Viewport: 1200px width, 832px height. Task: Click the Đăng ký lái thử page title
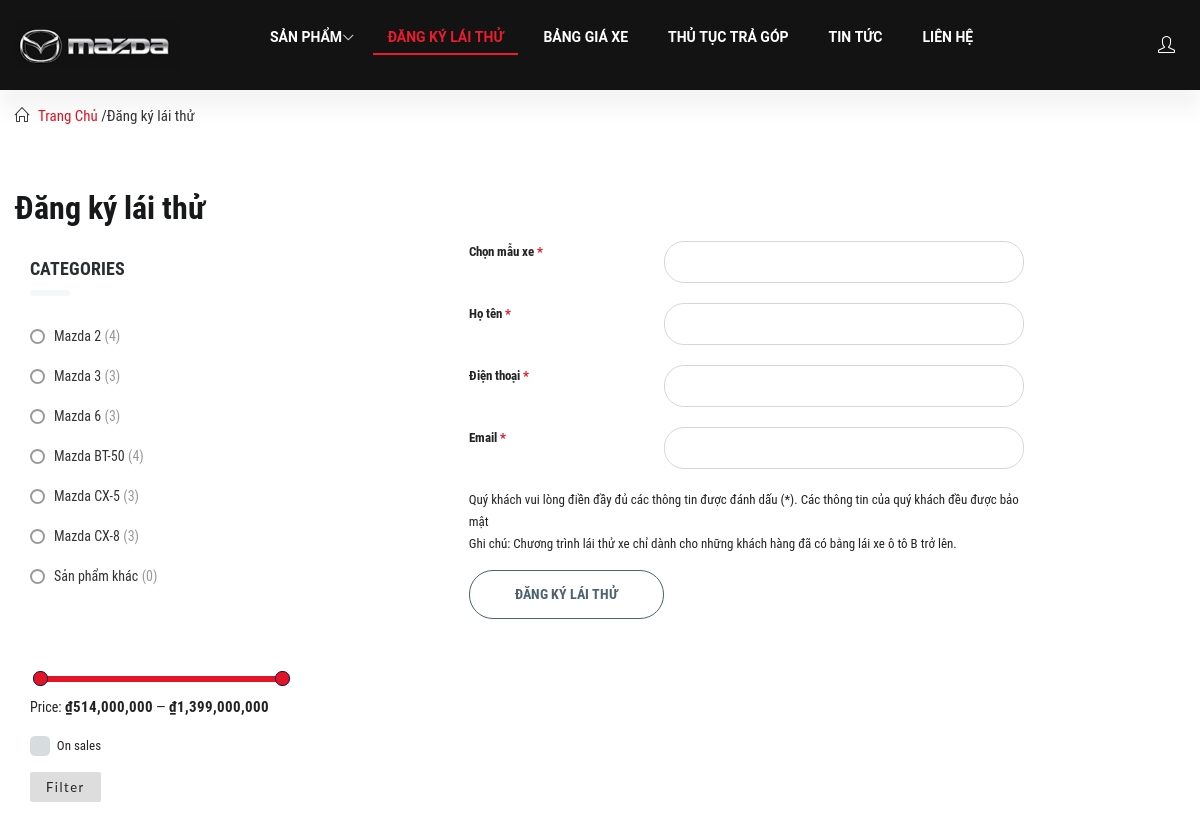pyautogui.click(x=110, y=209)
